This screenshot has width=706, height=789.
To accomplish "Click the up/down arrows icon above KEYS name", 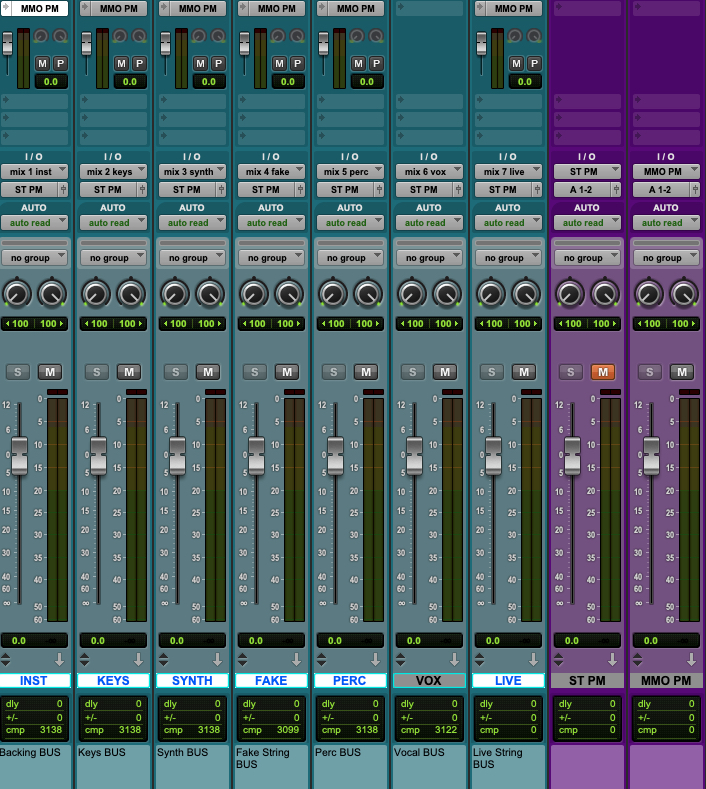I will click(x=84, y=659).
